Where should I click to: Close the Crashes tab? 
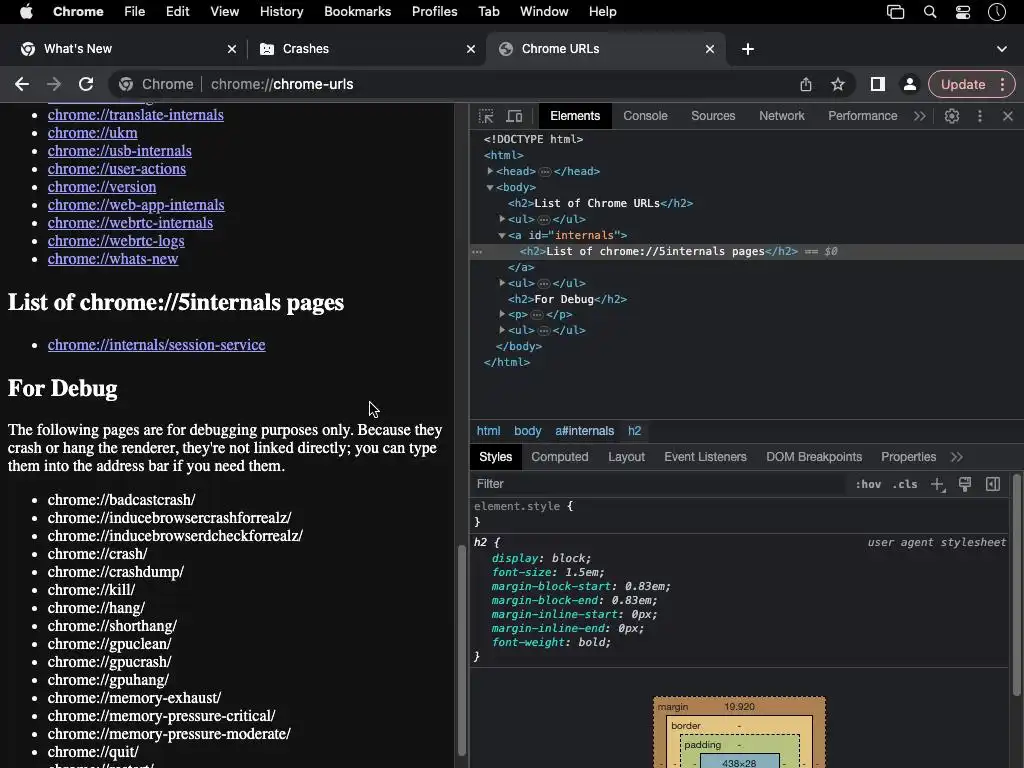(471, 49)
